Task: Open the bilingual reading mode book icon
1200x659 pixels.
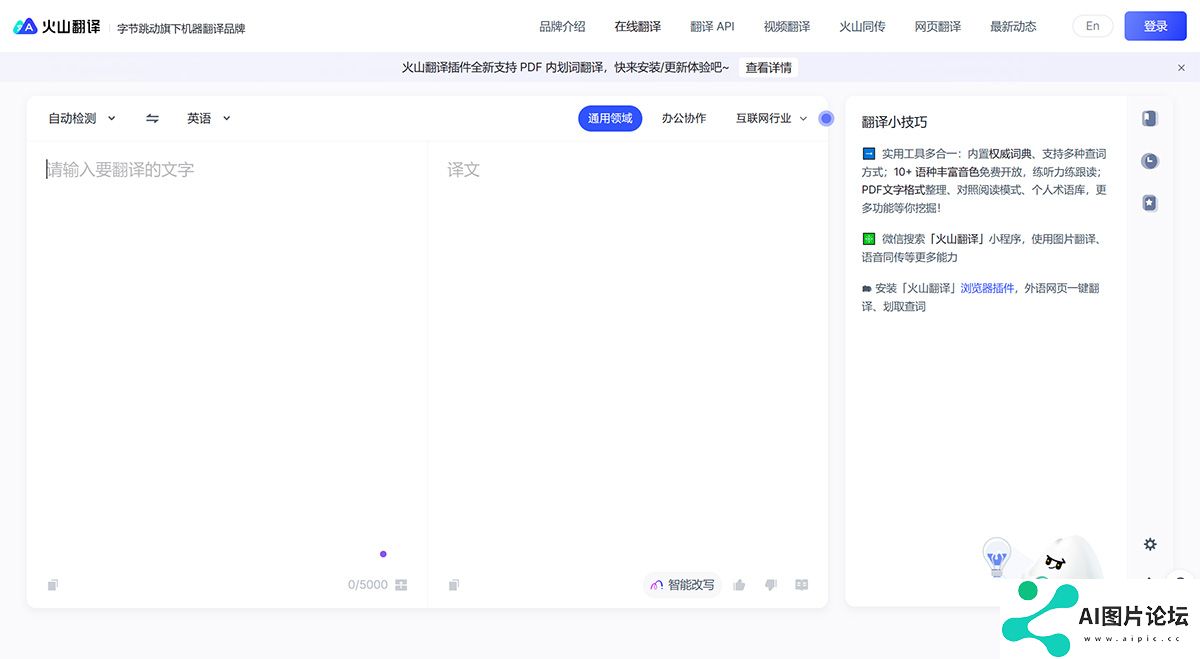Action: (x=801, y=585)
